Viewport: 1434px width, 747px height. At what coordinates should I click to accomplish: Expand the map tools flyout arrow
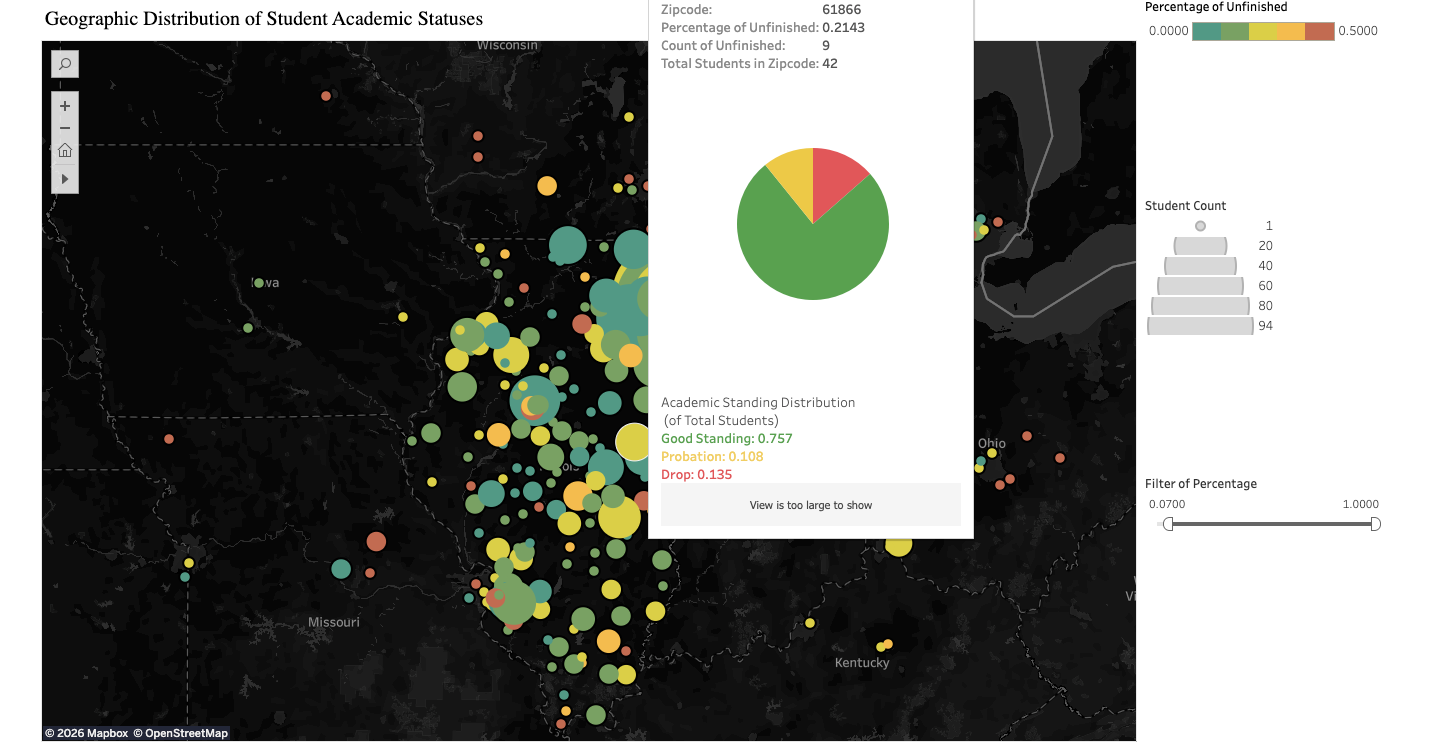[x=65, y=179]
